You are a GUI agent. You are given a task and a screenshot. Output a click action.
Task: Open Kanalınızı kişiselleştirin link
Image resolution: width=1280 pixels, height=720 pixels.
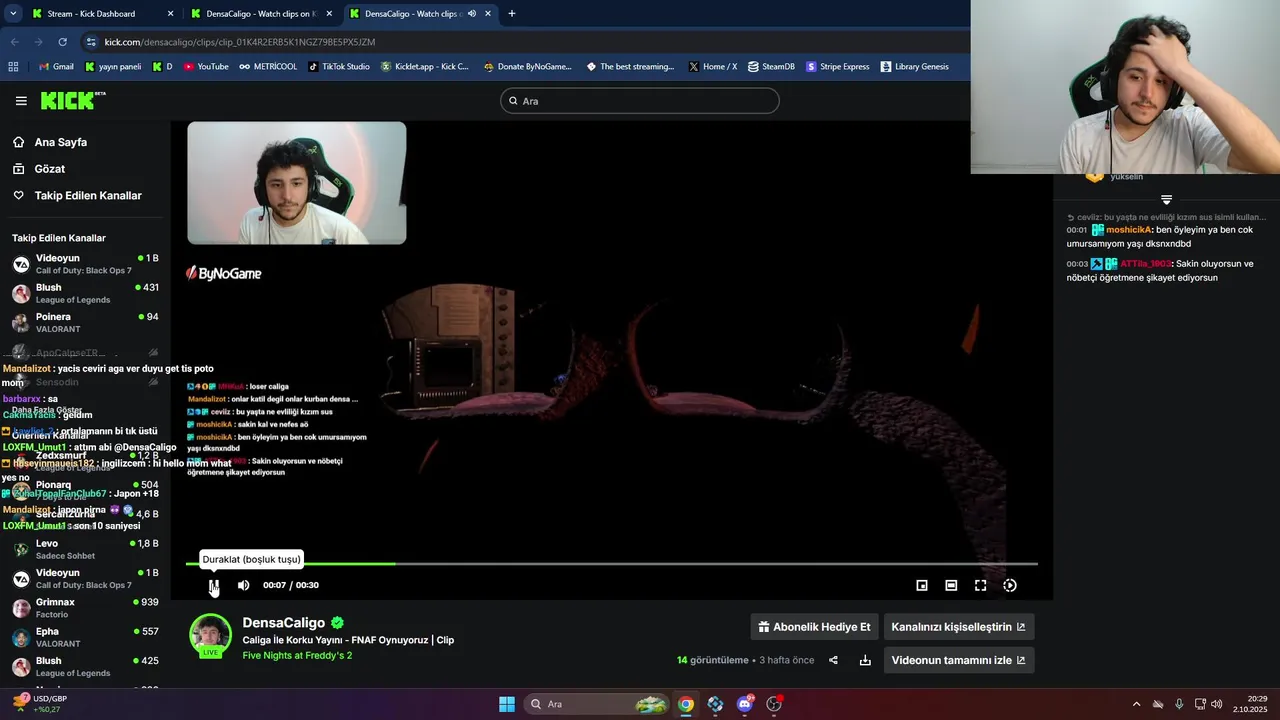(958, 627)
